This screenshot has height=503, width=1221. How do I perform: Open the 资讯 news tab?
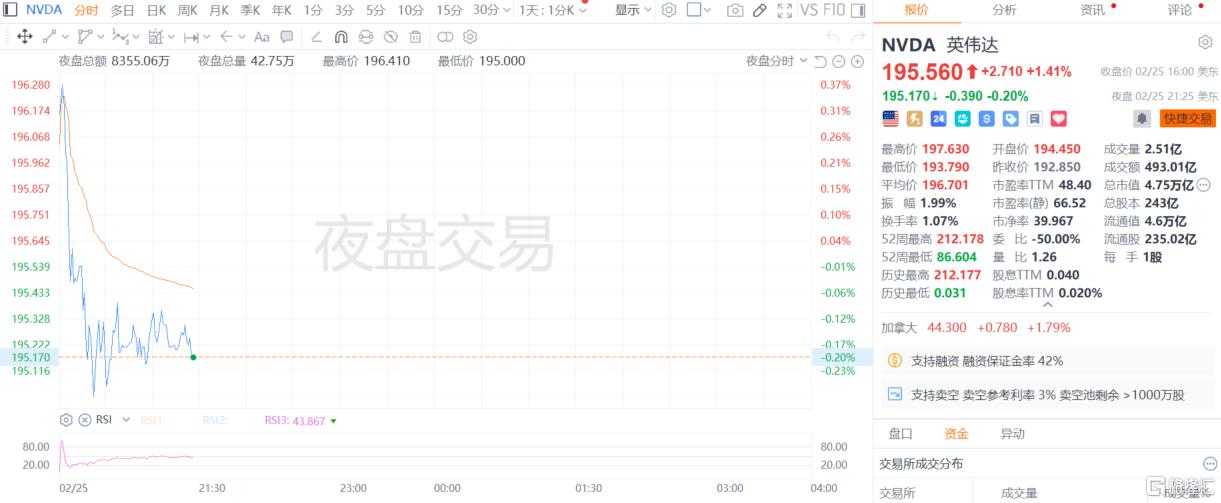tap(1092, 10)
